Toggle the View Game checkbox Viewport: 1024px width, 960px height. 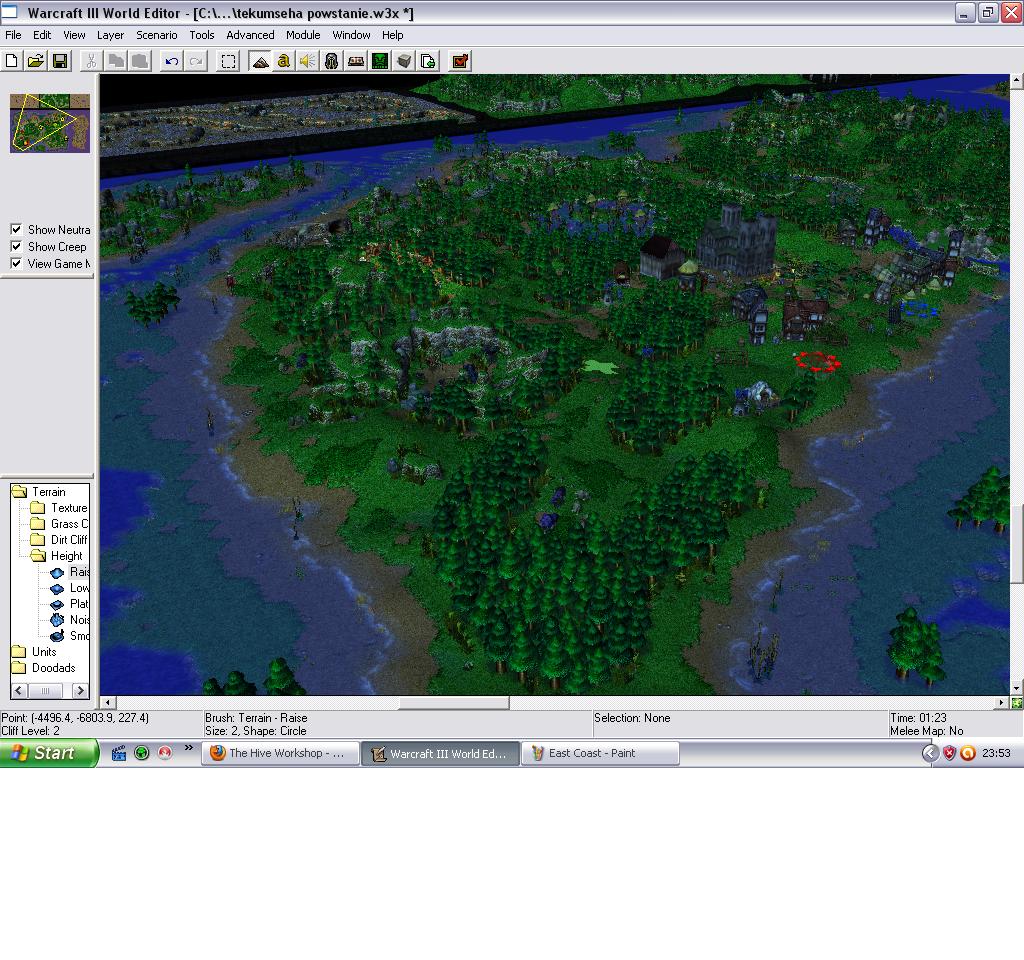click(16, 263)
